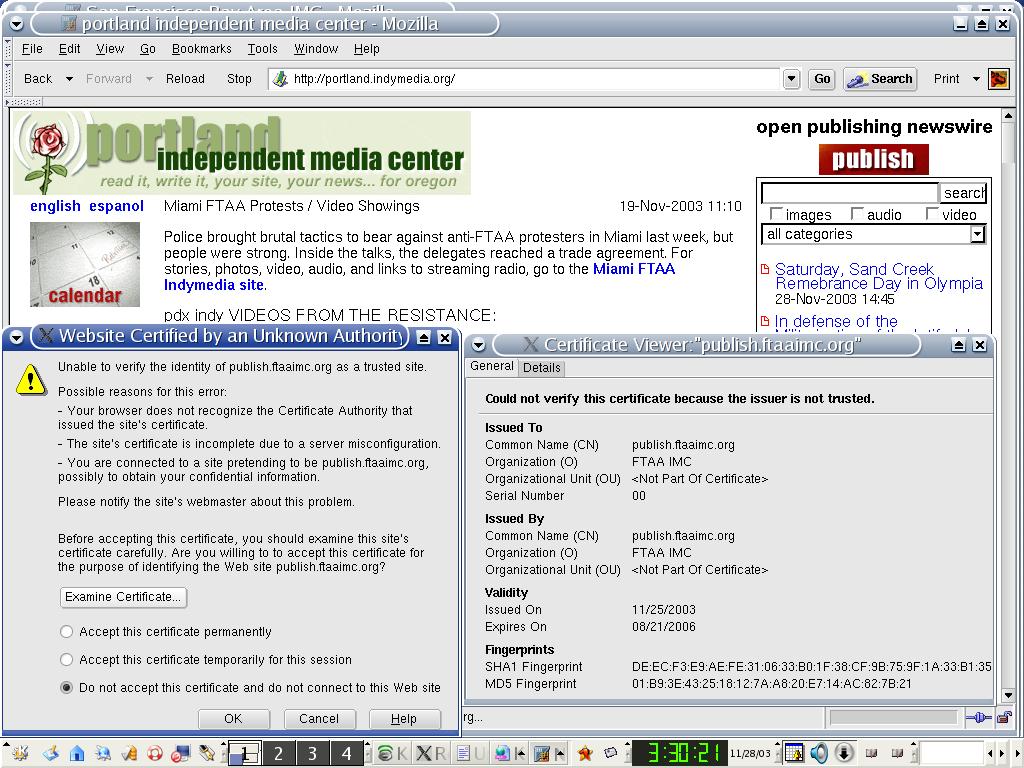Viewport: 1024px width, 768px height.
Task: Click into the newswire search text field
Action: (x=849, y=193)
